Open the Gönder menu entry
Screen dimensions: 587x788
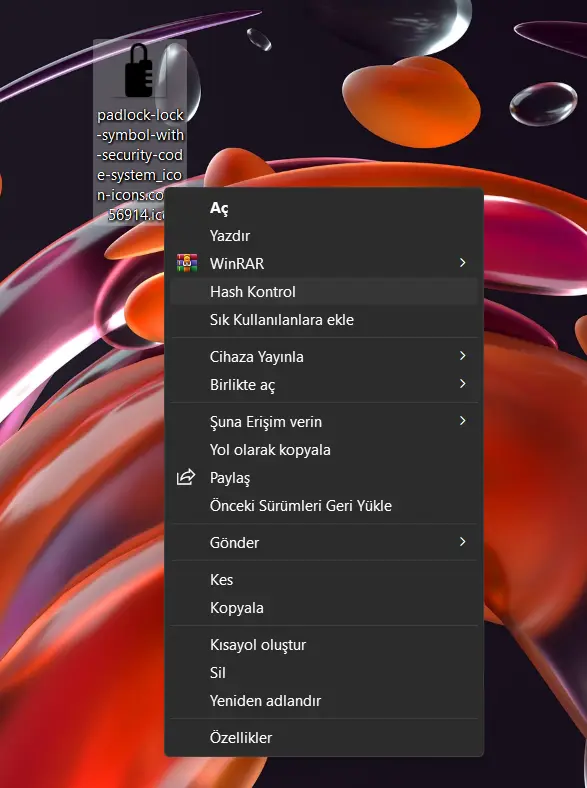324,542
